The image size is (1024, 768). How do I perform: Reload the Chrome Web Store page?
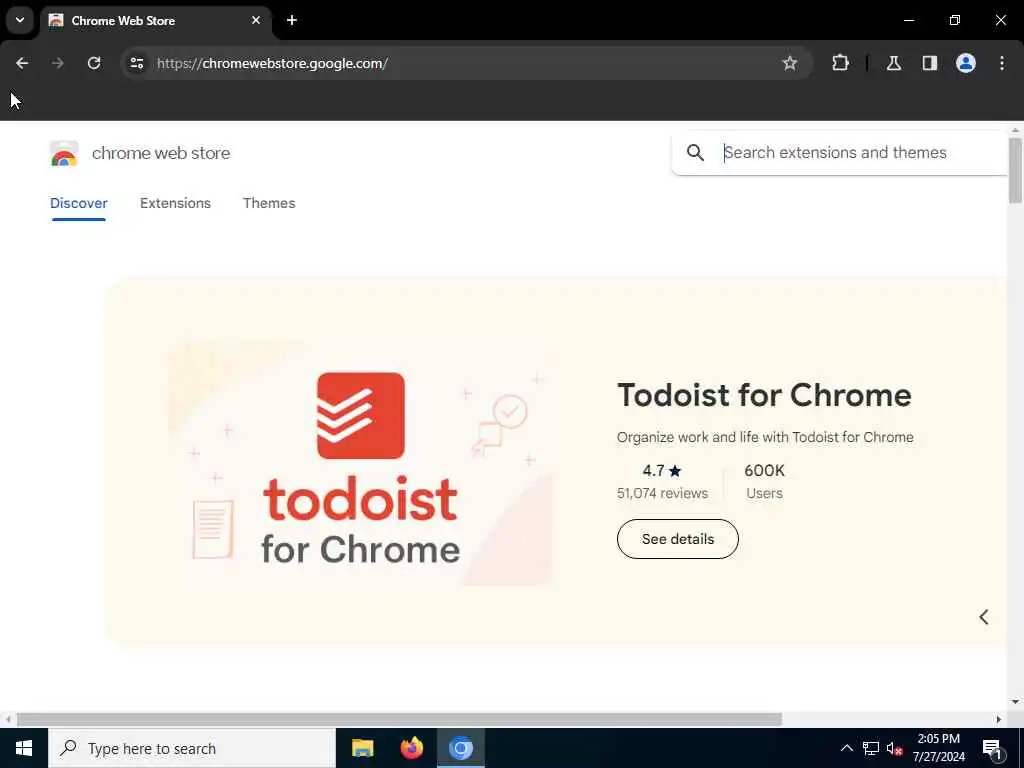tap(94, 63)
